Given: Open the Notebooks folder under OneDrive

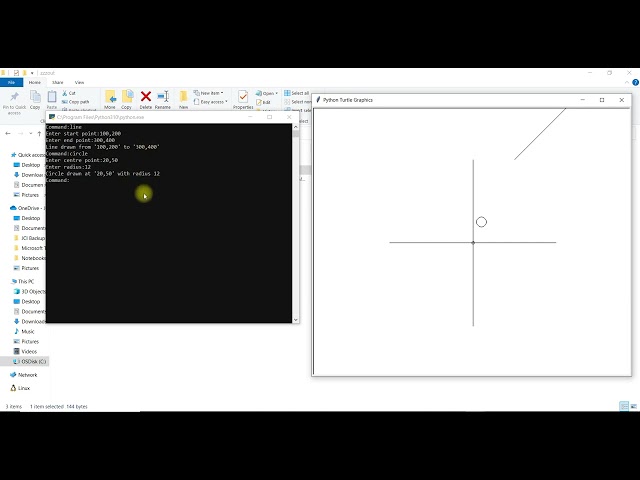Looking at the screenshot, I should click(29, 258).
